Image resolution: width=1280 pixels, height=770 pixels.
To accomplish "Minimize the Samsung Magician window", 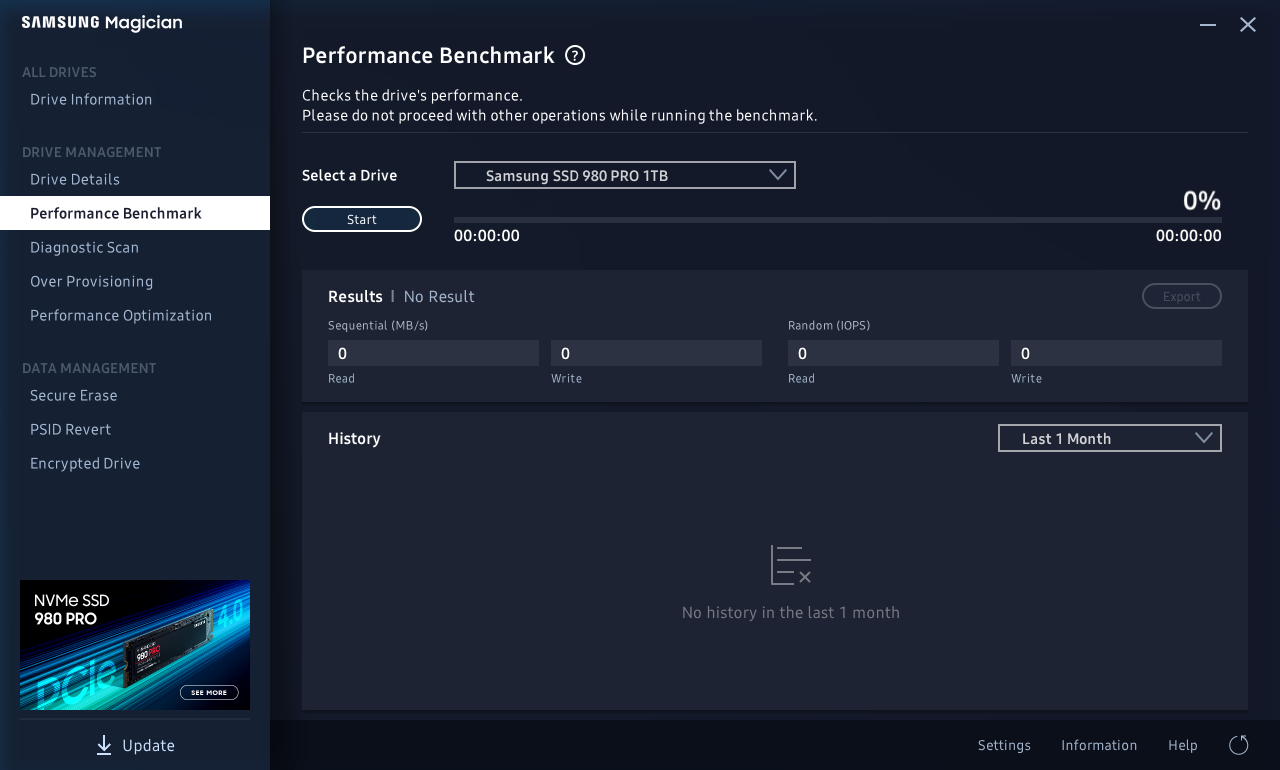I will pos(1208,25).
